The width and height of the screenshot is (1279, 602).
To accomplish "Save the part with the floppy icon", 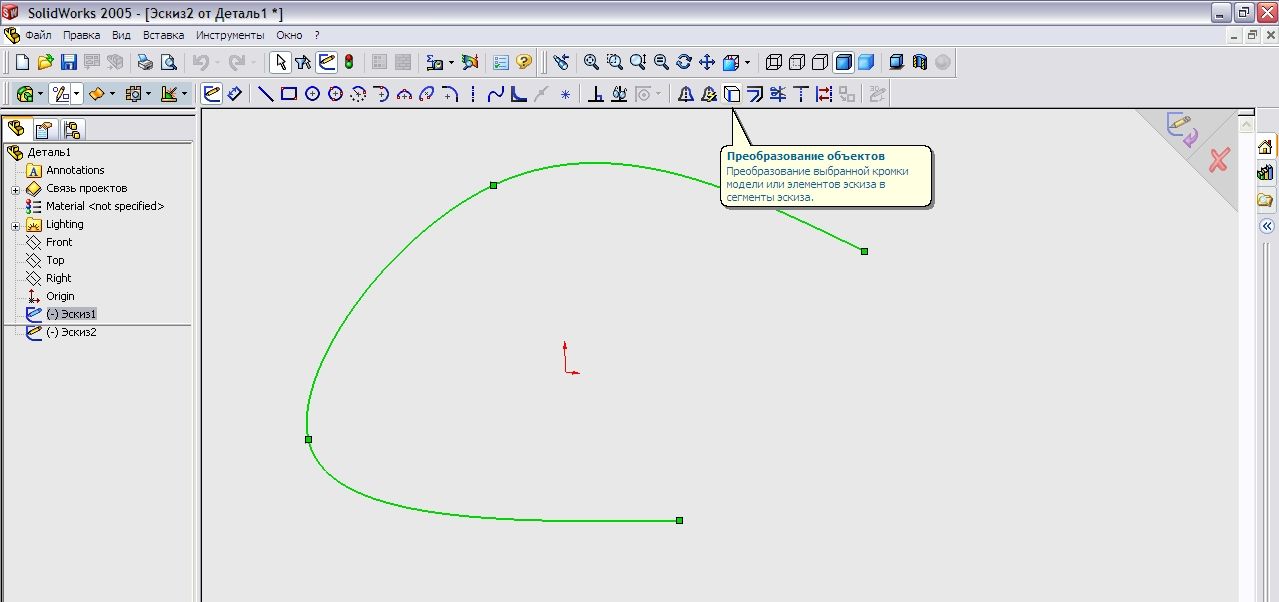I will [x=68, y=62].
